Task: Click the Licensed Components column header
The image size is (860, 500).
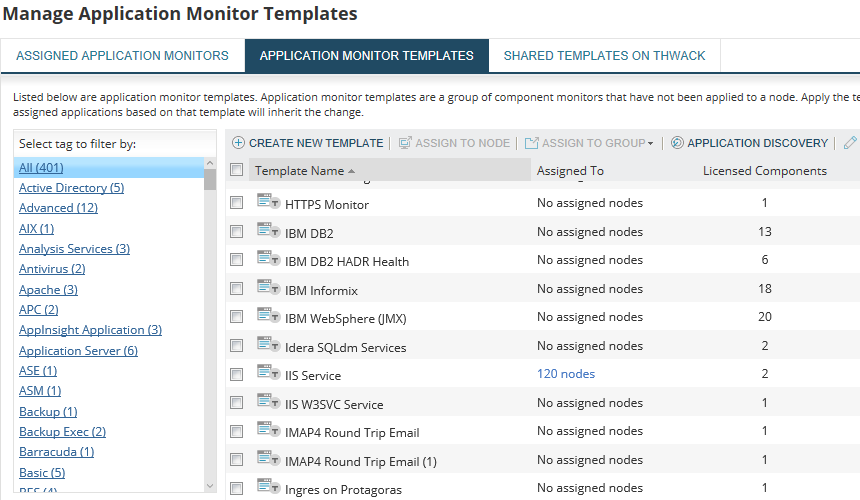Action: pos(765,171)
